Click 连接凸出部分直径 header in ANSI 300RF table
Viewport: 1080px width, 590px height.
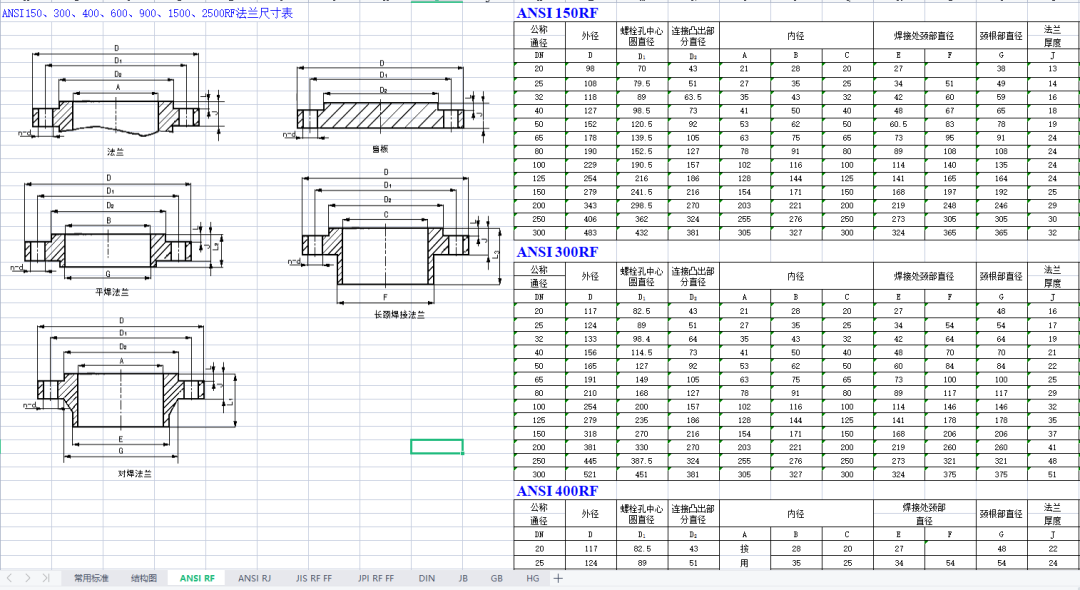click(693, 276)
